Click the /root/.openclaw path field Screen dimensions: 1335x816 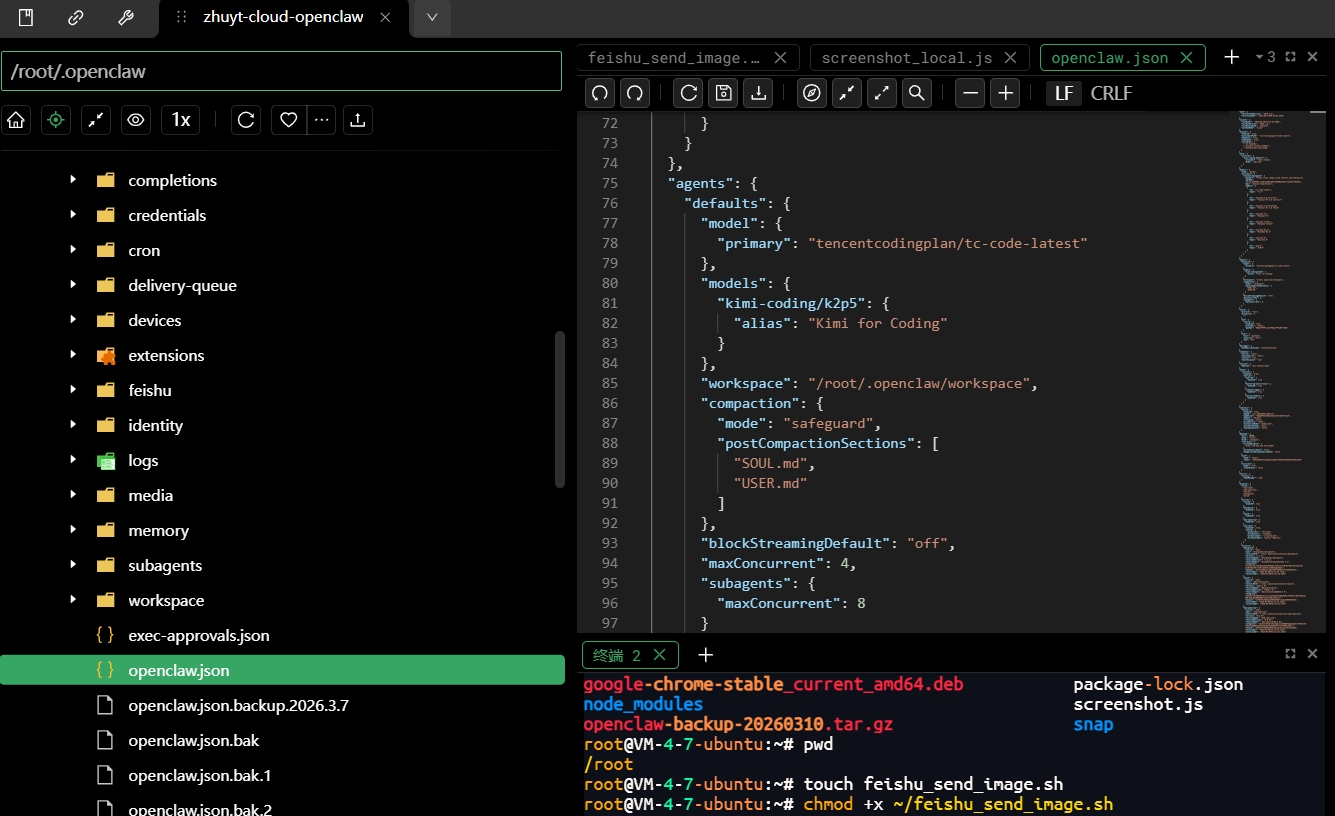(281, 72)
